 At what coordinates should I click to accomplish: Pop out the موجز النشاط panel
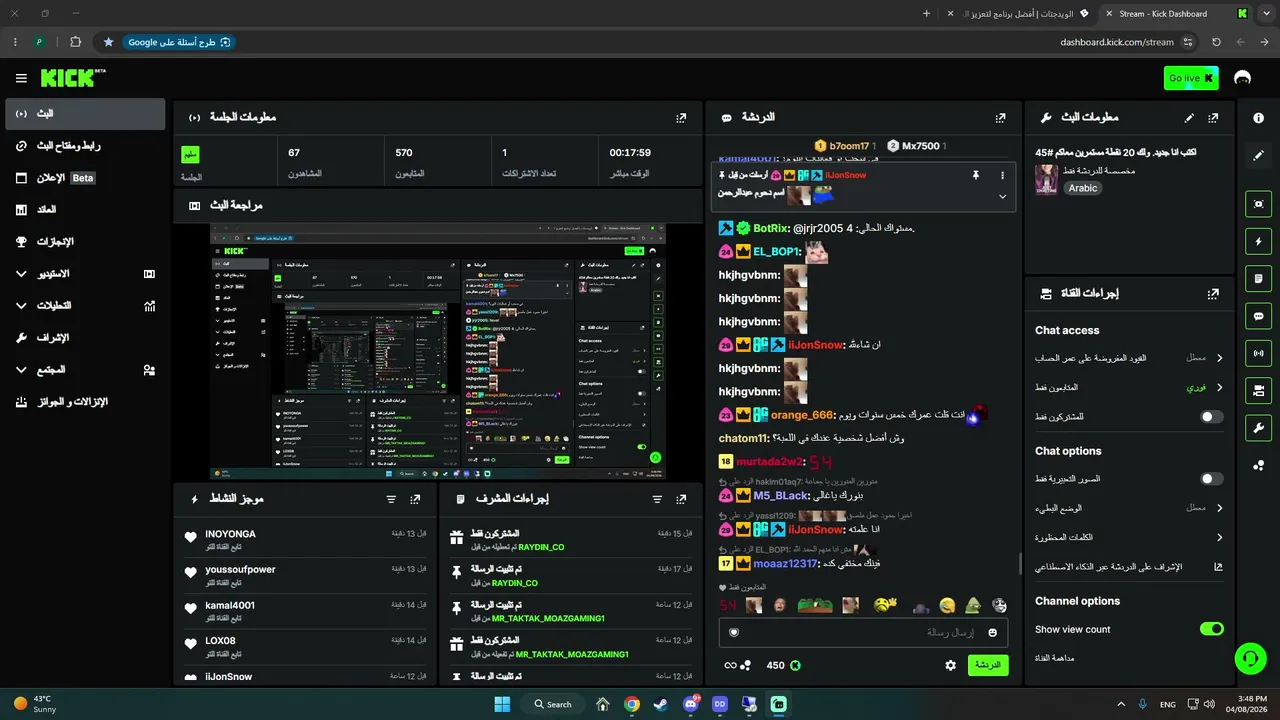[x=415, y=498]
